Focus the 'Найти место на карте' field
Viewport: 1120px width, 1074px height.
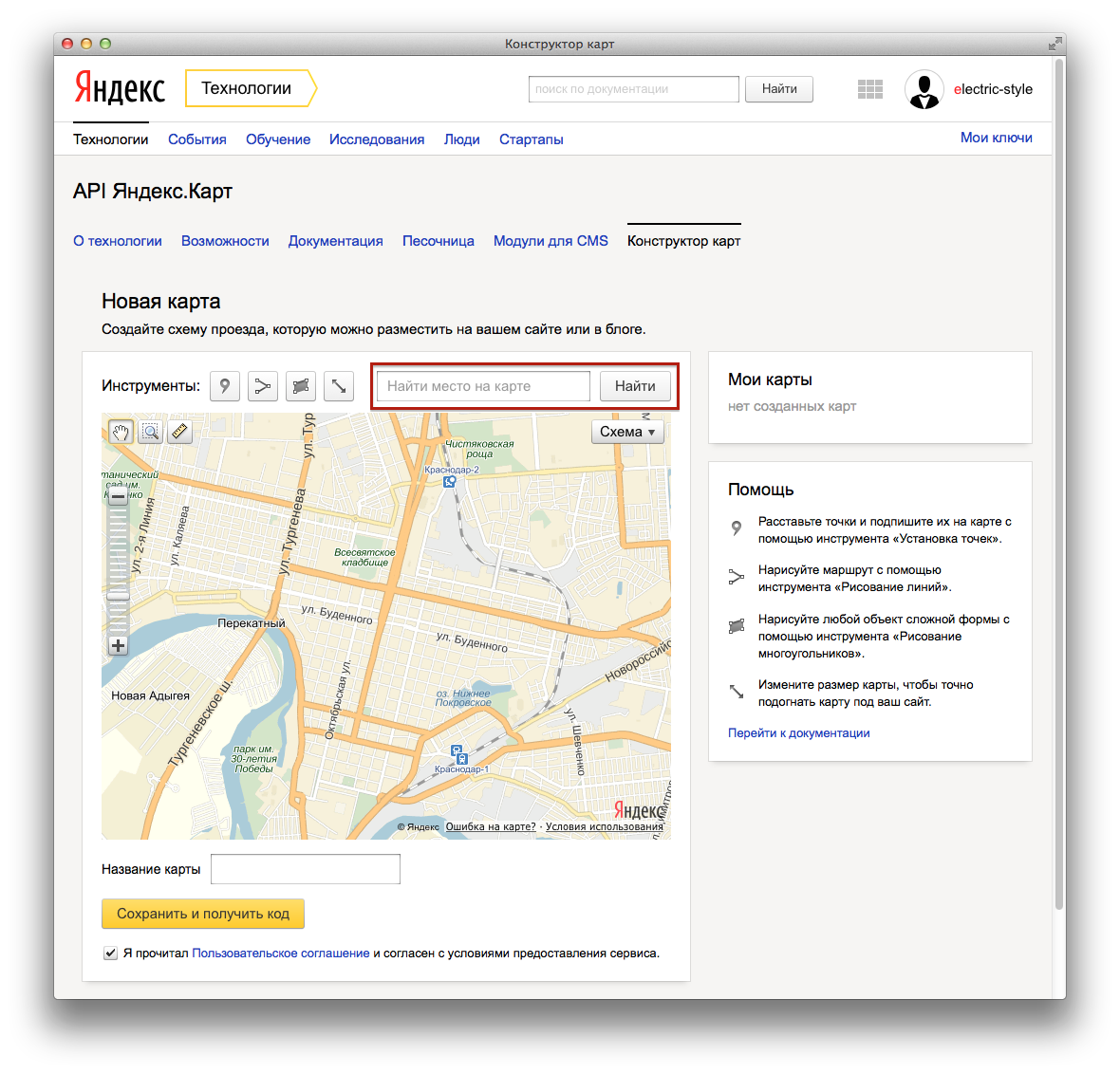click(483, 386)
